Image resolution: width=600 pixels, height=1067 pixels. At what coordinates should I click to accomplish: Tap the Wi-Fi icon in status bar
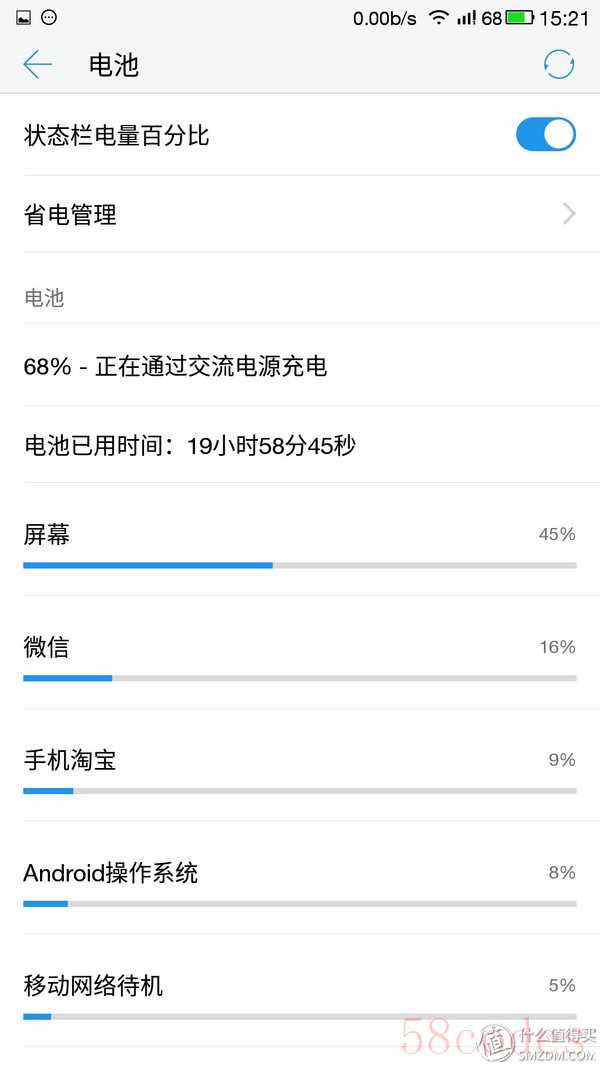point(437,18)
